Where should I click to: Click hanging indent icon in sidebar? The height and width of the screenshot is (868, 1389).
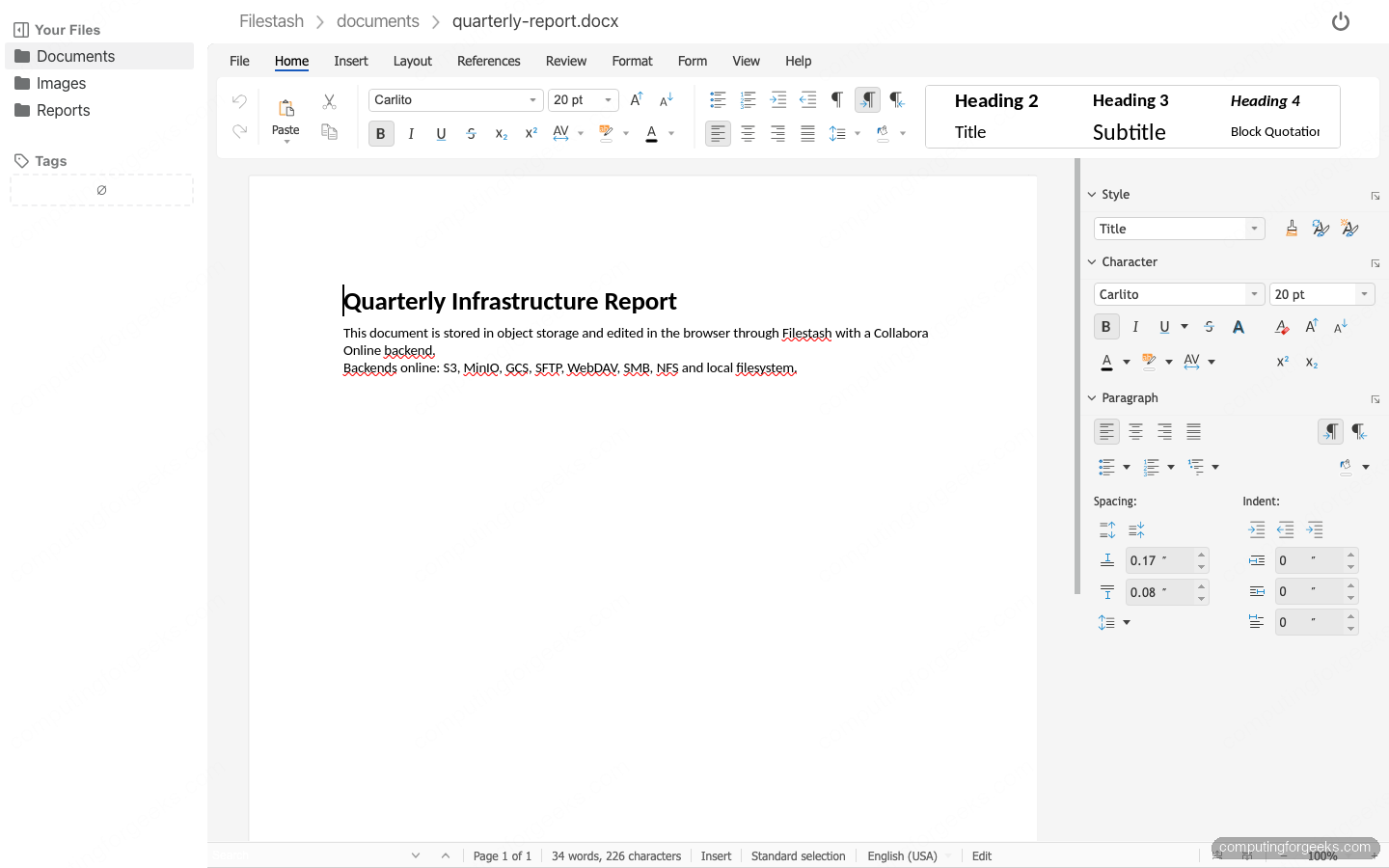click(x=1315, y=529)
